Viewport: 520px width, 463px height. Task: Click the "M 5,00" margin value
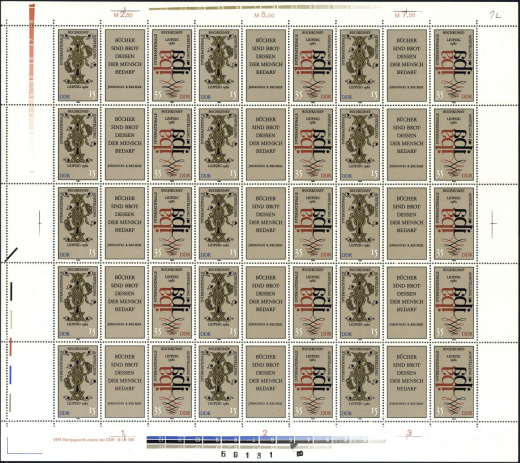[264, 15]
